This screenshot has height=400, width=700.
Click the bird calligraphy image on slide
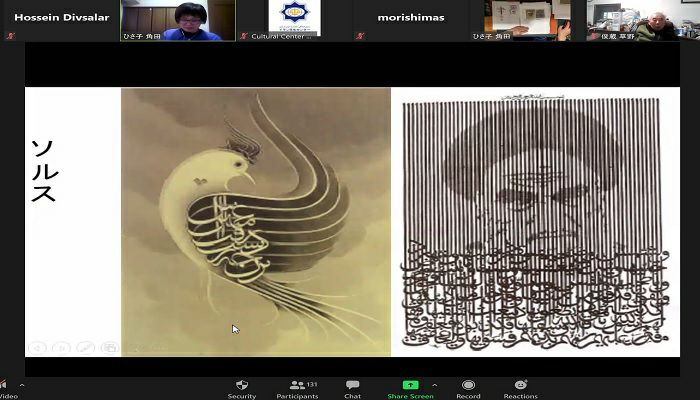[x=256, y=221]
